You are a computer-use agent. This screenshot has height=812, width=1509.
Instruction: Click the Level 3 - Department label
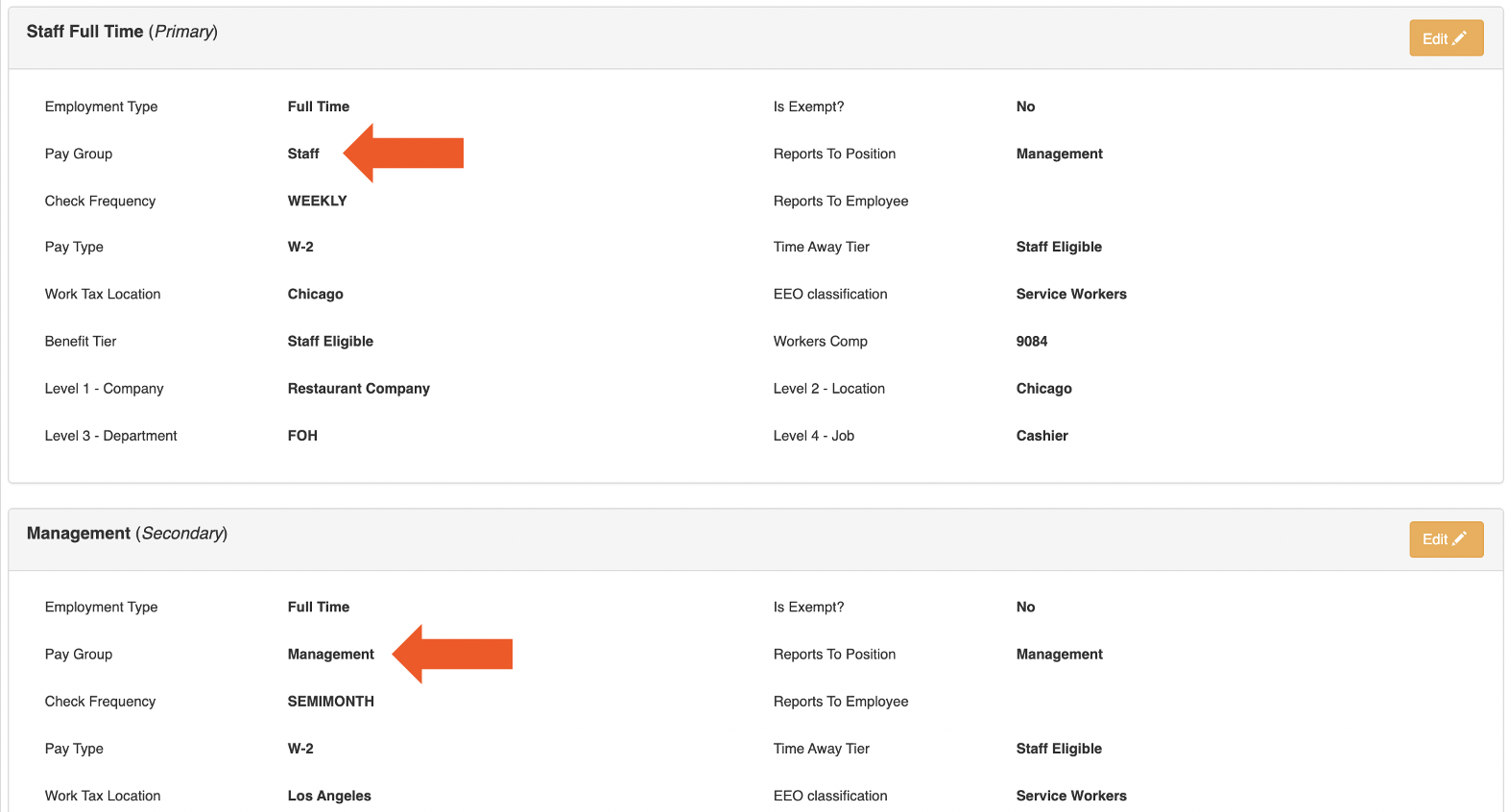110,436
